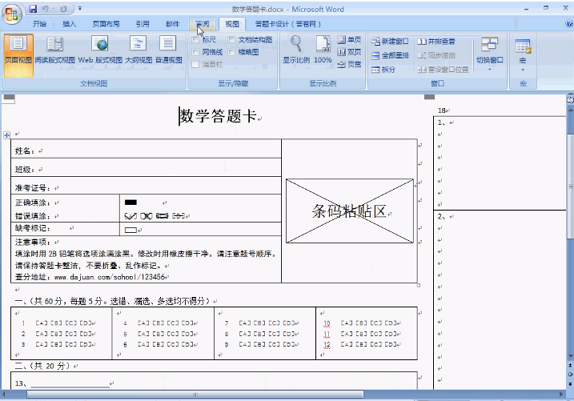Enable the 网格线 gridlines checkbox
574x401 pixels.
[x=195, y=52]
